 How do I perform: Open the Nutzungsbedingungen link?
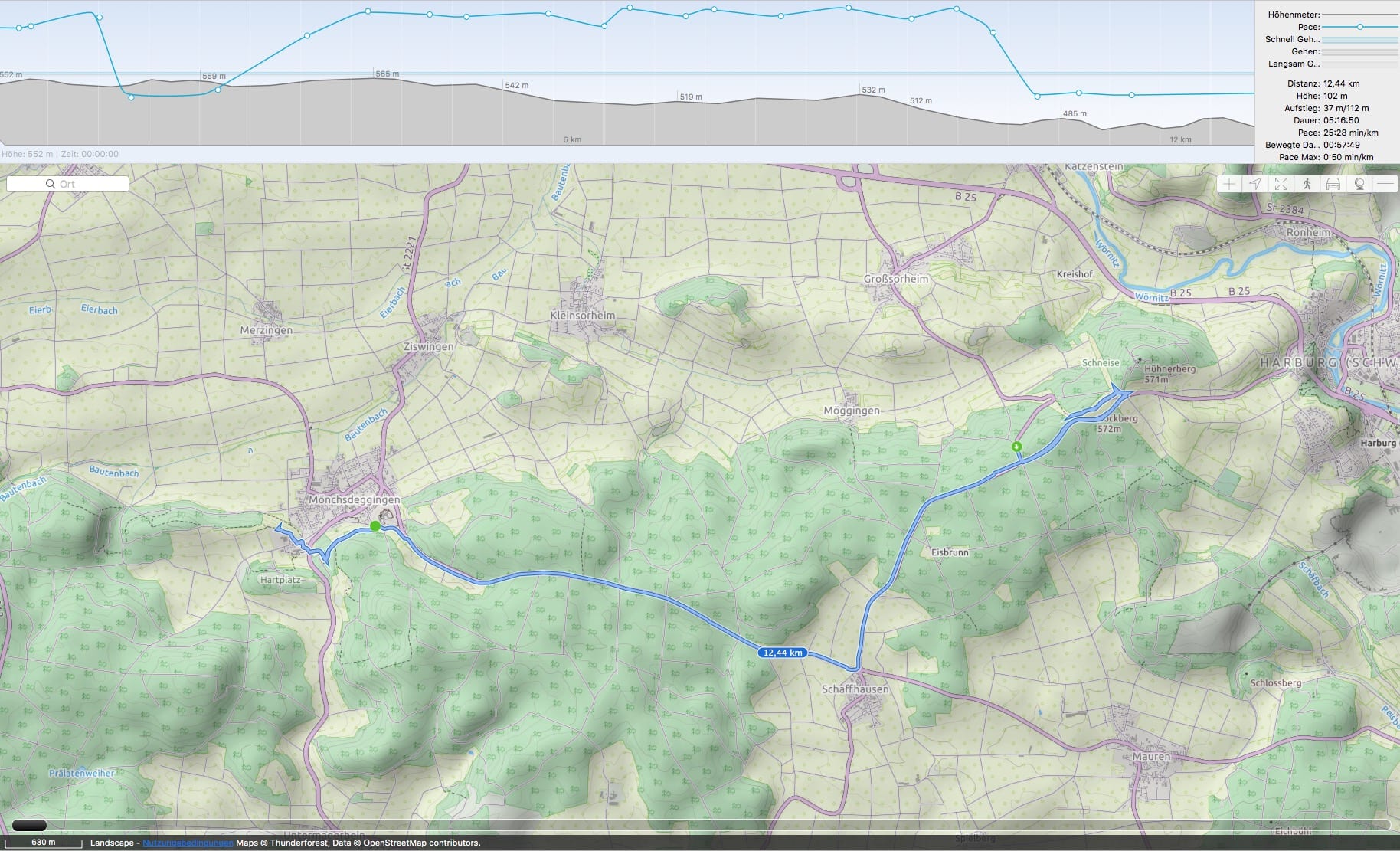coord(188,843)
